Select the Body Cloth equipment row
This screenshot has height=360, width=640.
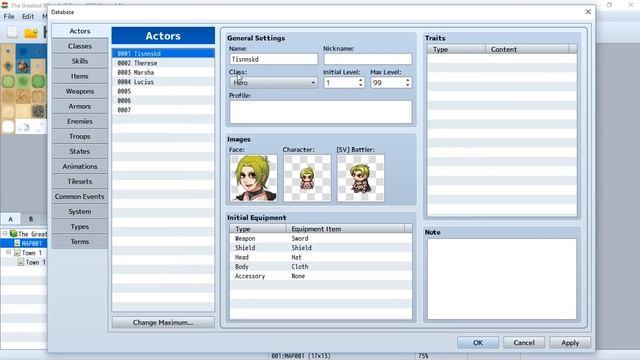tap(320, 267)
